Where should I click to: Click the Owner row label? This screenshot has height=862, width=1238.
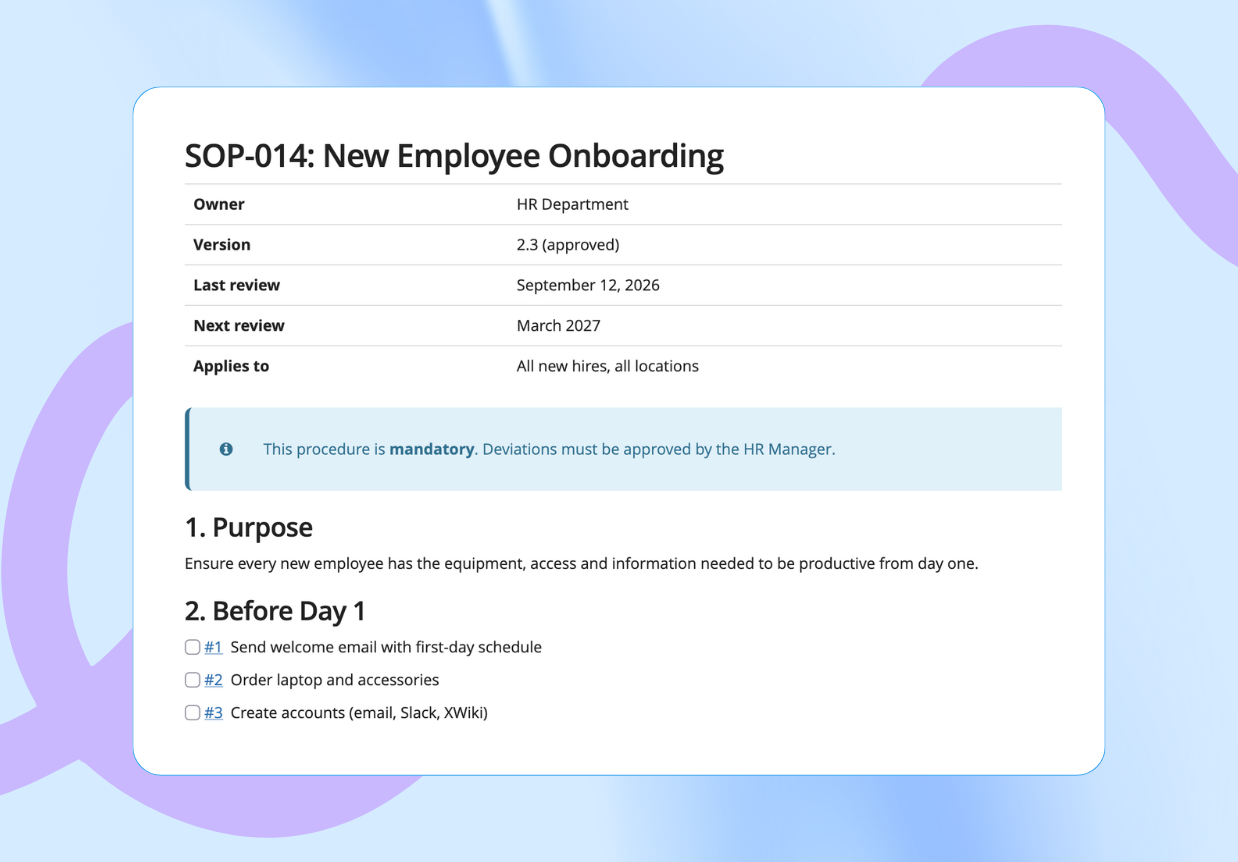219,204
